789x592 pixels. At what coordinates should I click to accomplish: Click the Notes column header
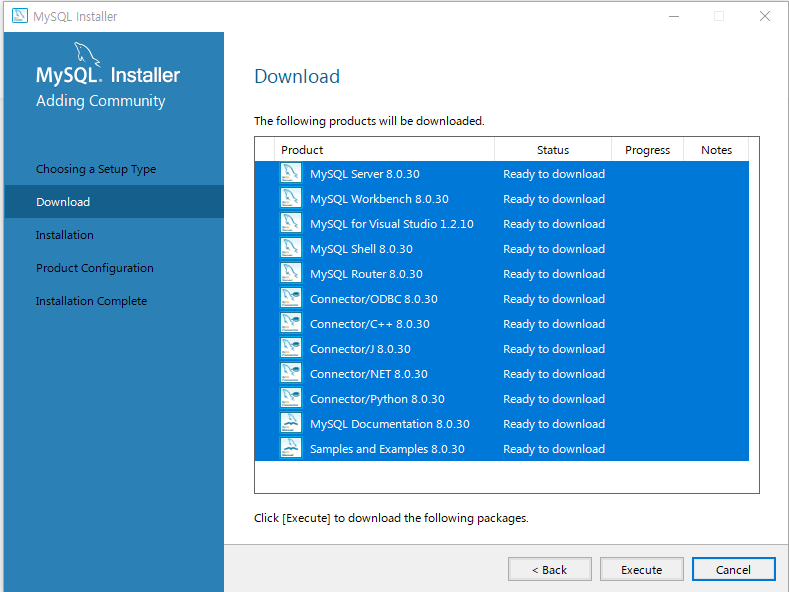[717, 150]
